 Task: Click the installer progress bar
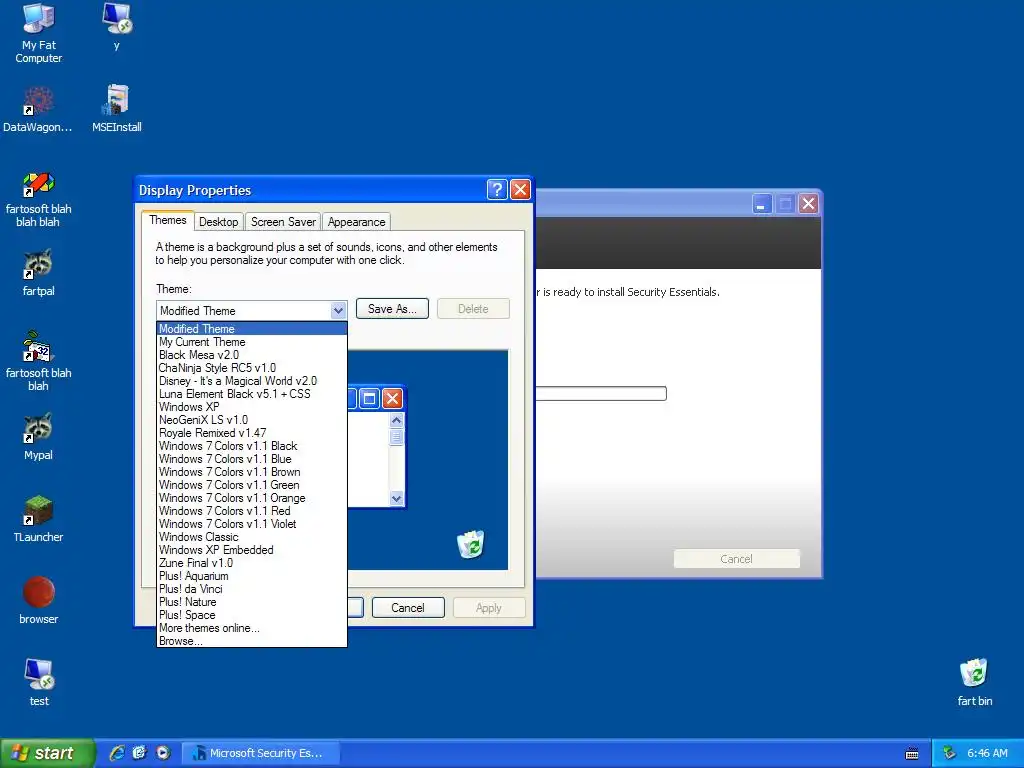pos(601,393)
